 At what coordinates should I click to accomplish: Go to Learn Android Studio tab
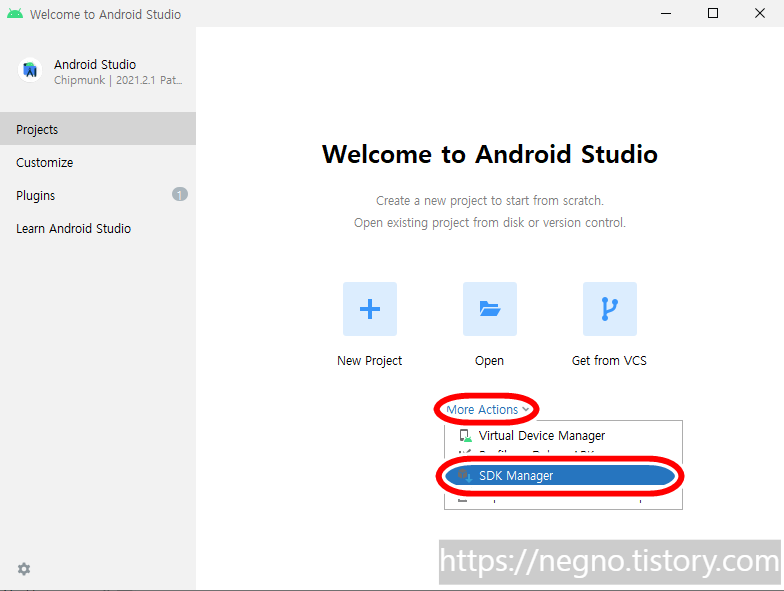coord(98,228)
